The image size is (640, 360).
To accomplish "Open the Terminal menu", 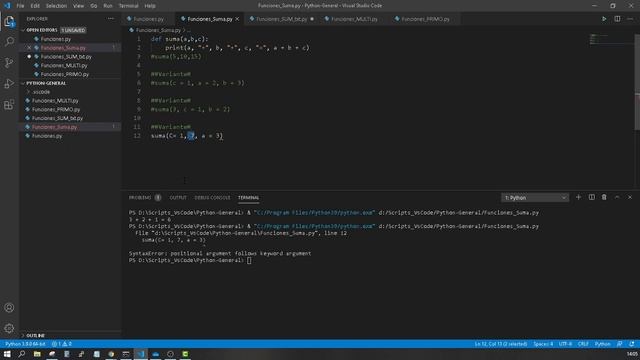I will (129, 6).
